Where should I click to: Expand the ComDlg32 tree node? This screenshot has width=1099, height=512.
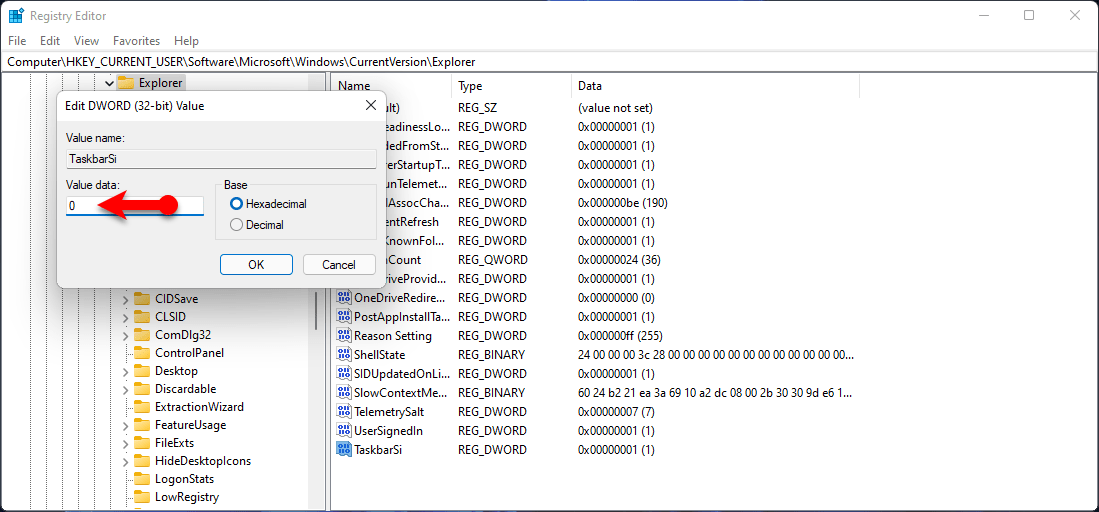pyautogui.click(x=125, y=335)
